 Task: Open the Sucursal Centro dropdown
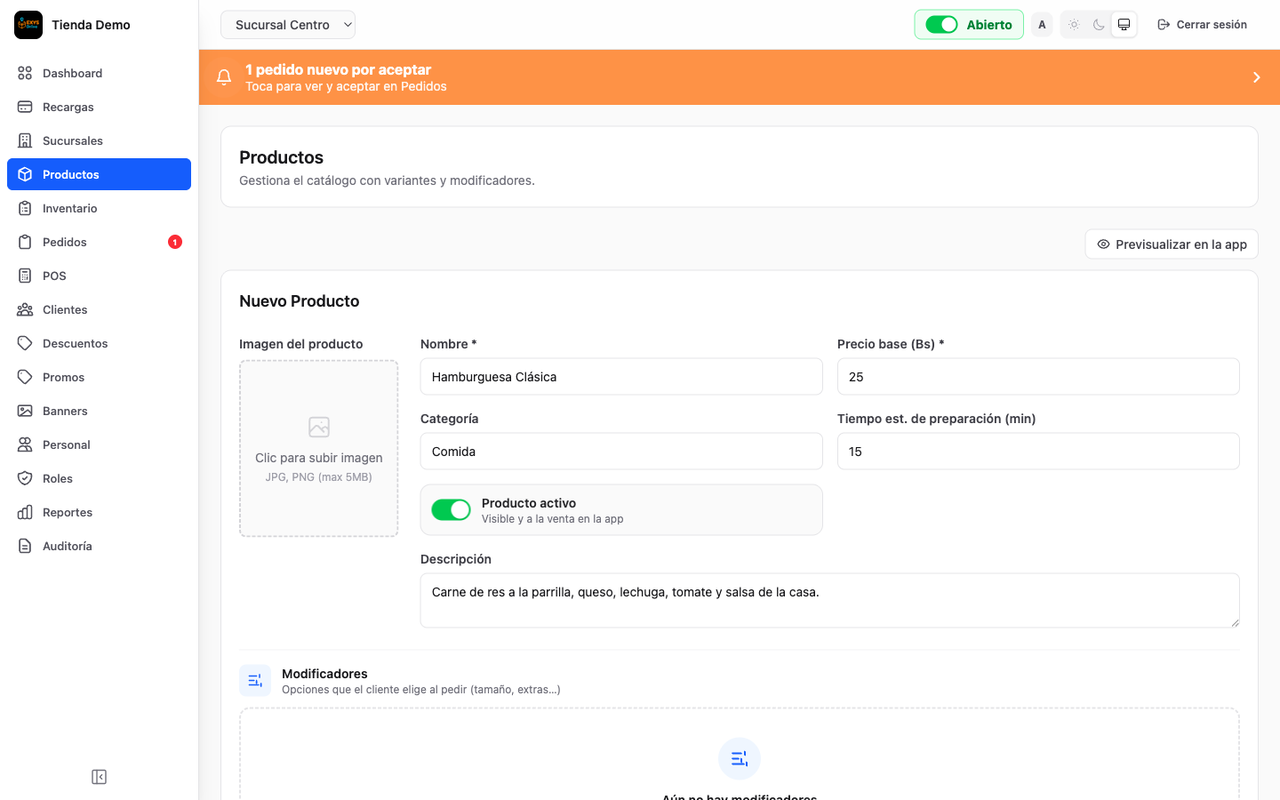click(288, 25)
